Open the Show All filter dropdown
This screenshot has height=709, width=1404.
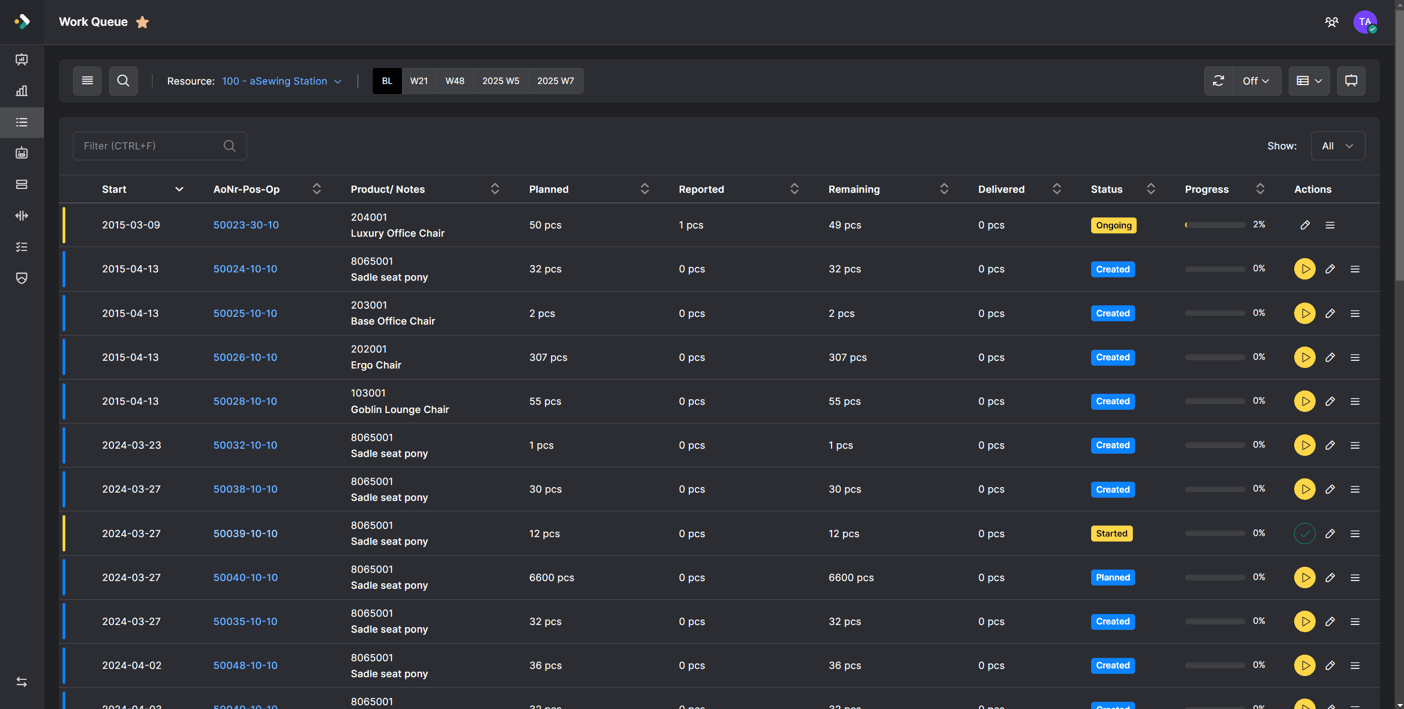tap(1337, 146)
